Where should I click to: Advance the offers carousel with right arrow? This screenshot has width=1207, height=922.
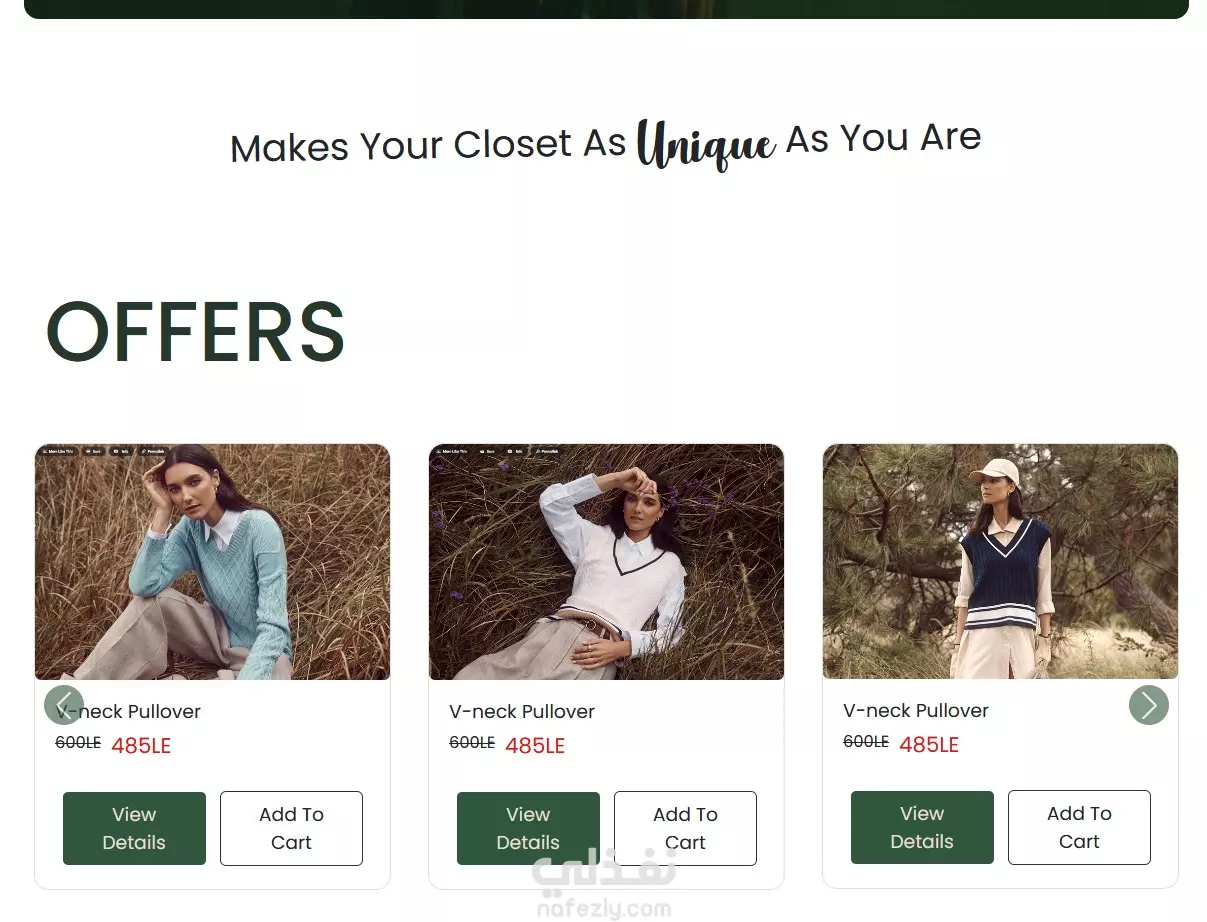[1149, 705]
